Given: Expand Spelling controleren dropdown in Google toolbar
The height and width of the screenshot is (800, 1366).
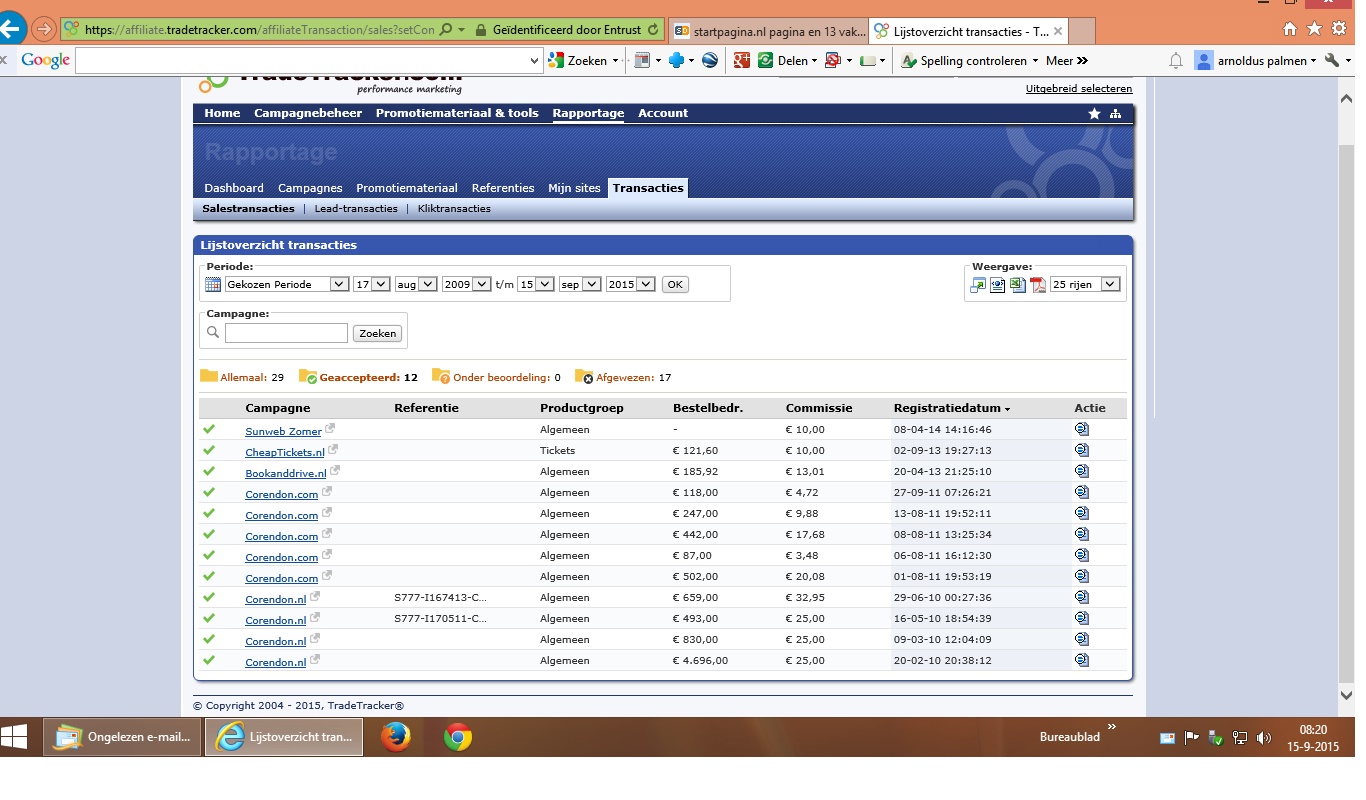Looking at the screenshot, I should coord(1035,61).
